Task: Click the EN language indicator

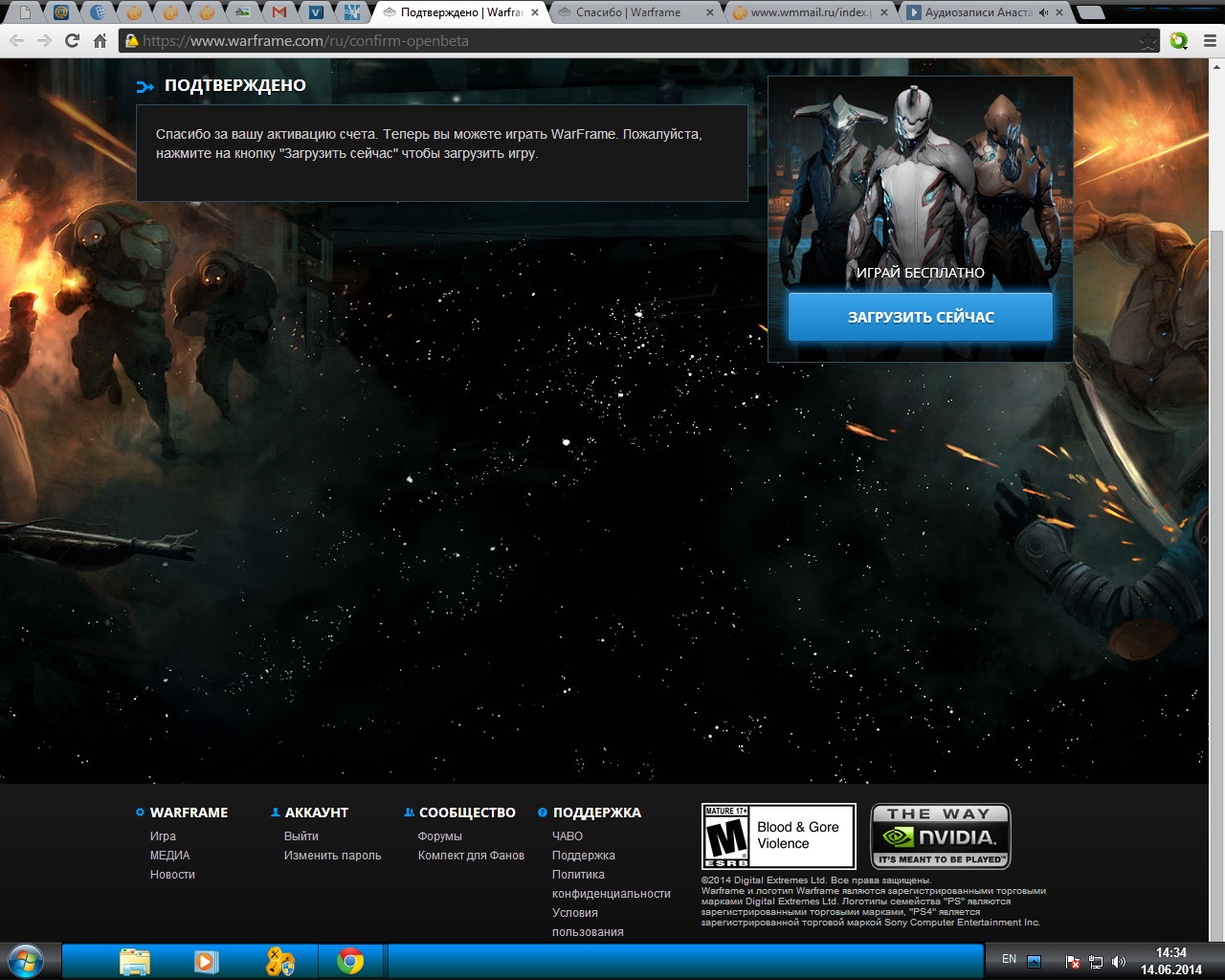Action: [1009, 959]
